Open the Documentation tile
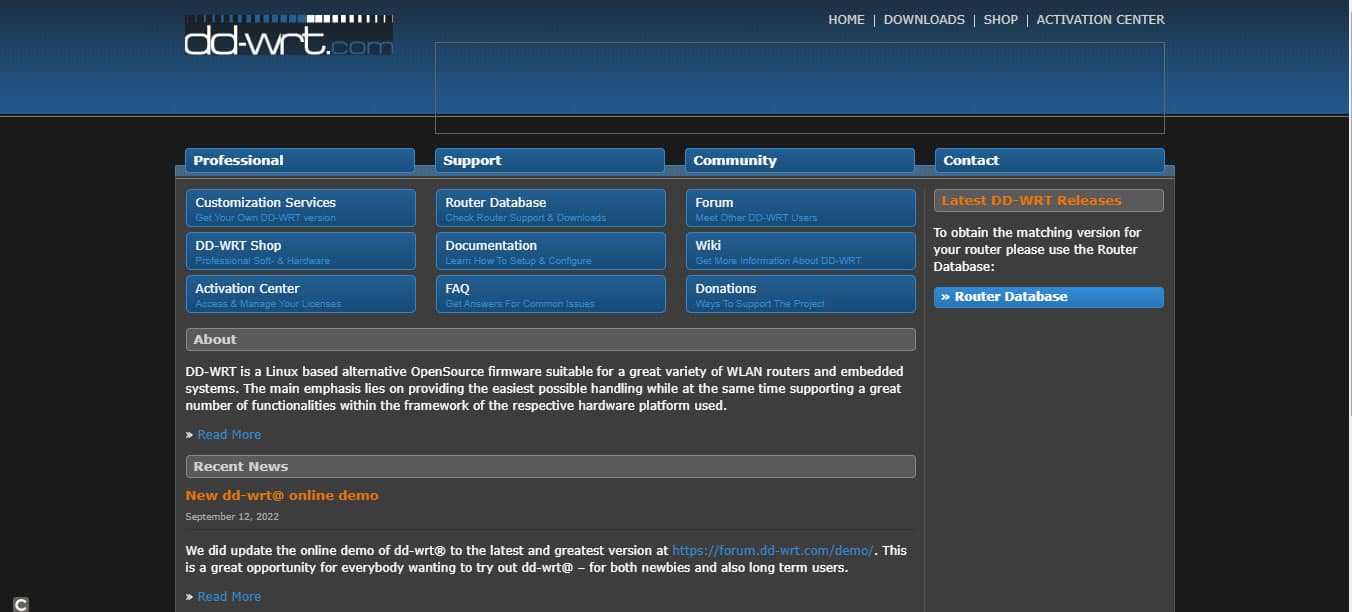Viewport: 1352px width, 612px height. [551, 251]
